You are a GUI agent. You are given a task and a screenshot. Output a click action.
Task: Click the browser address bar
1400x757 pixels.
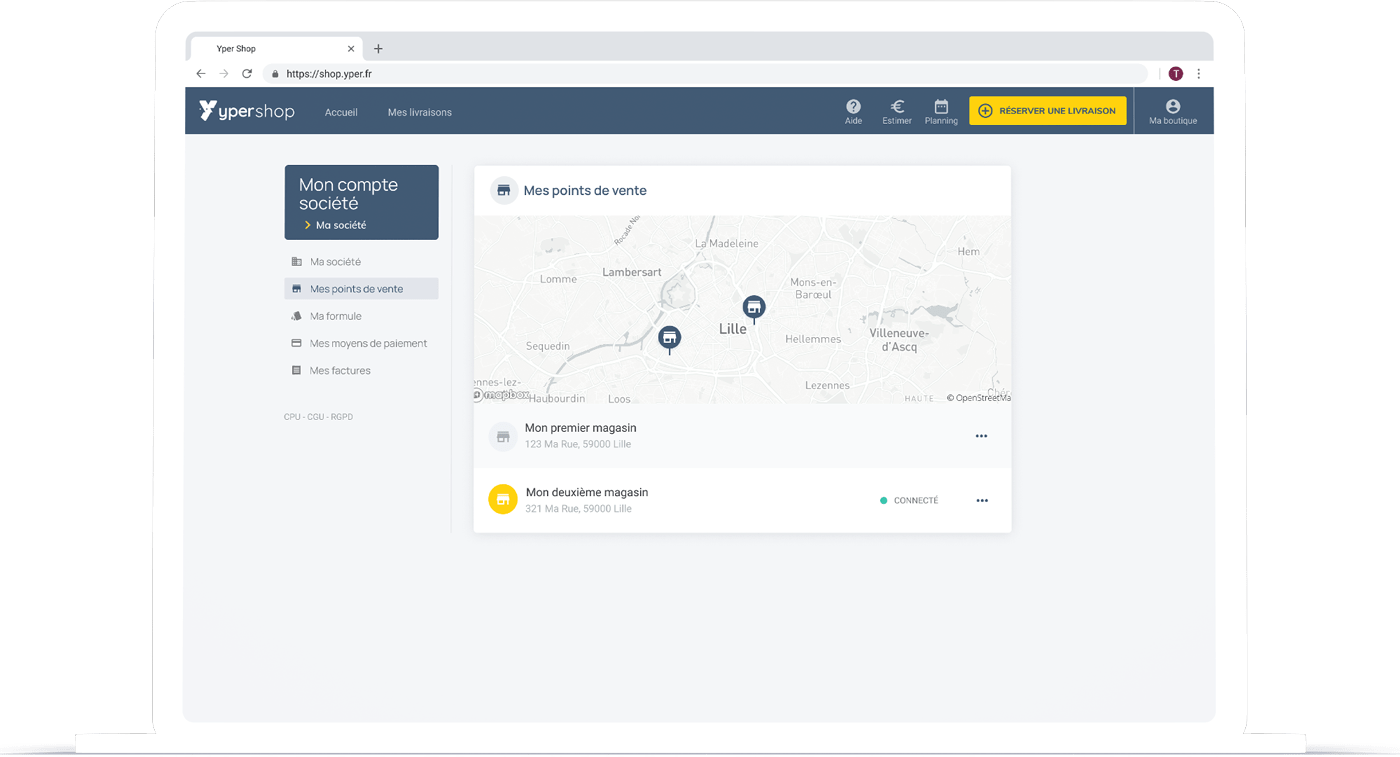tap(700, 74)
